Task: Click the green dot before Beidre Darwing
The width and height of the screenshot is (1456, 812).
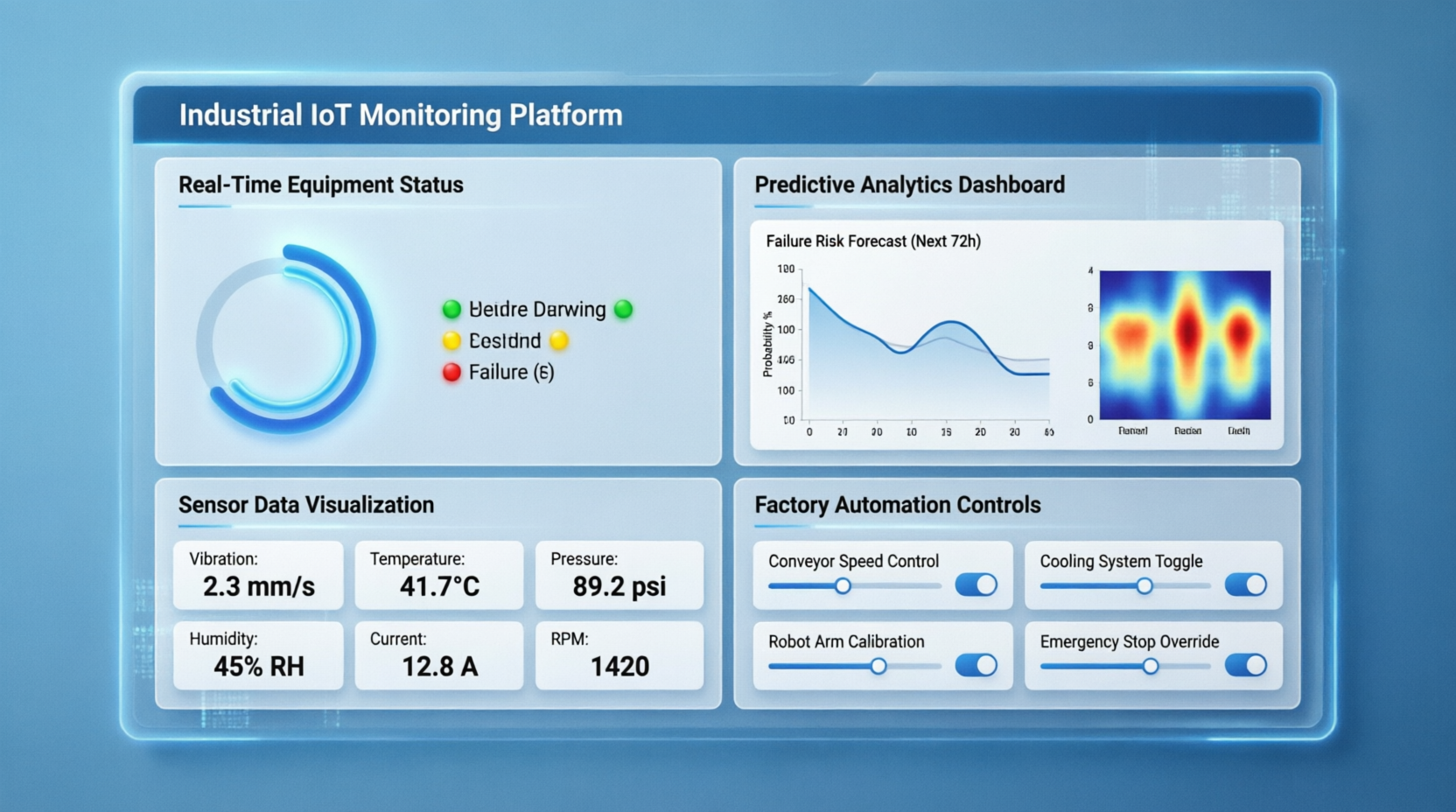Action: (x=451, y=309)
